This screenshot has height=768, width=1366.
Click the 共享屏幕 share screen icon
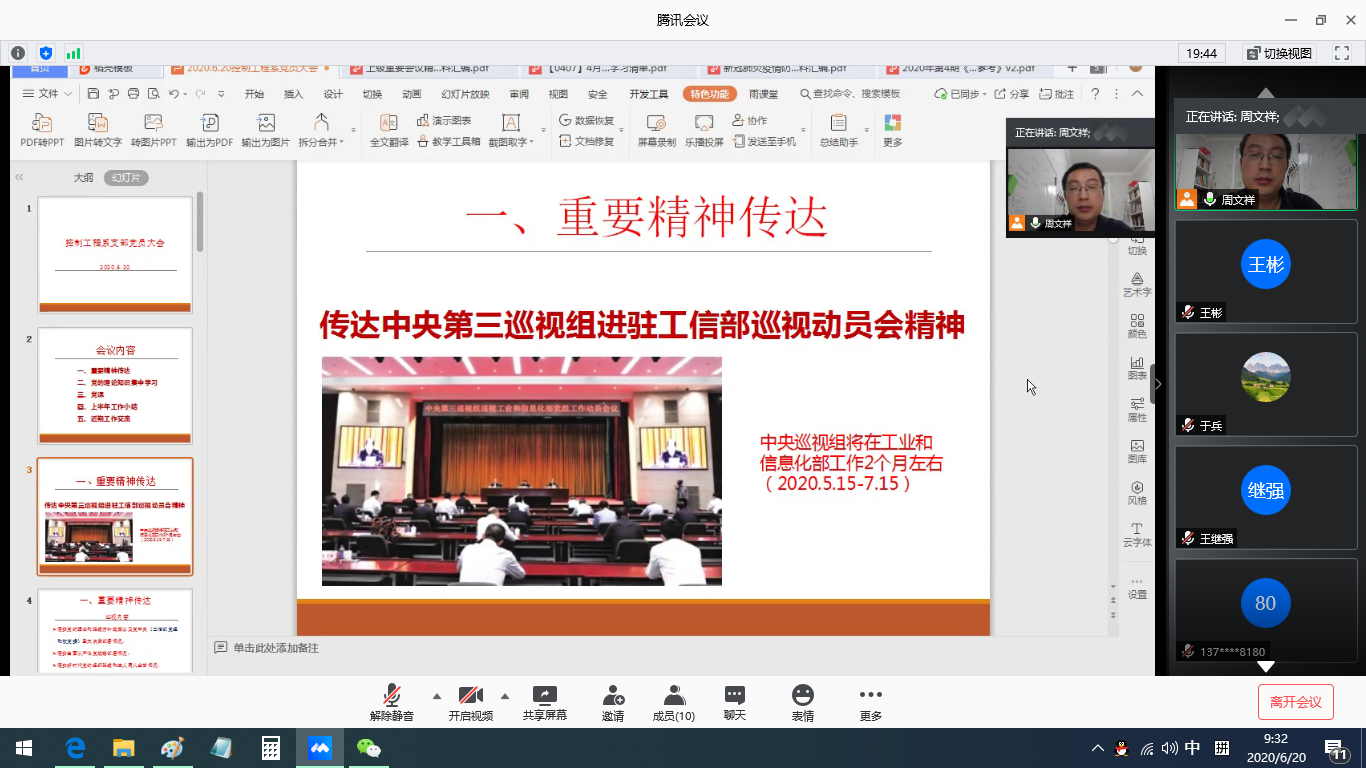[x=544, y=696]
